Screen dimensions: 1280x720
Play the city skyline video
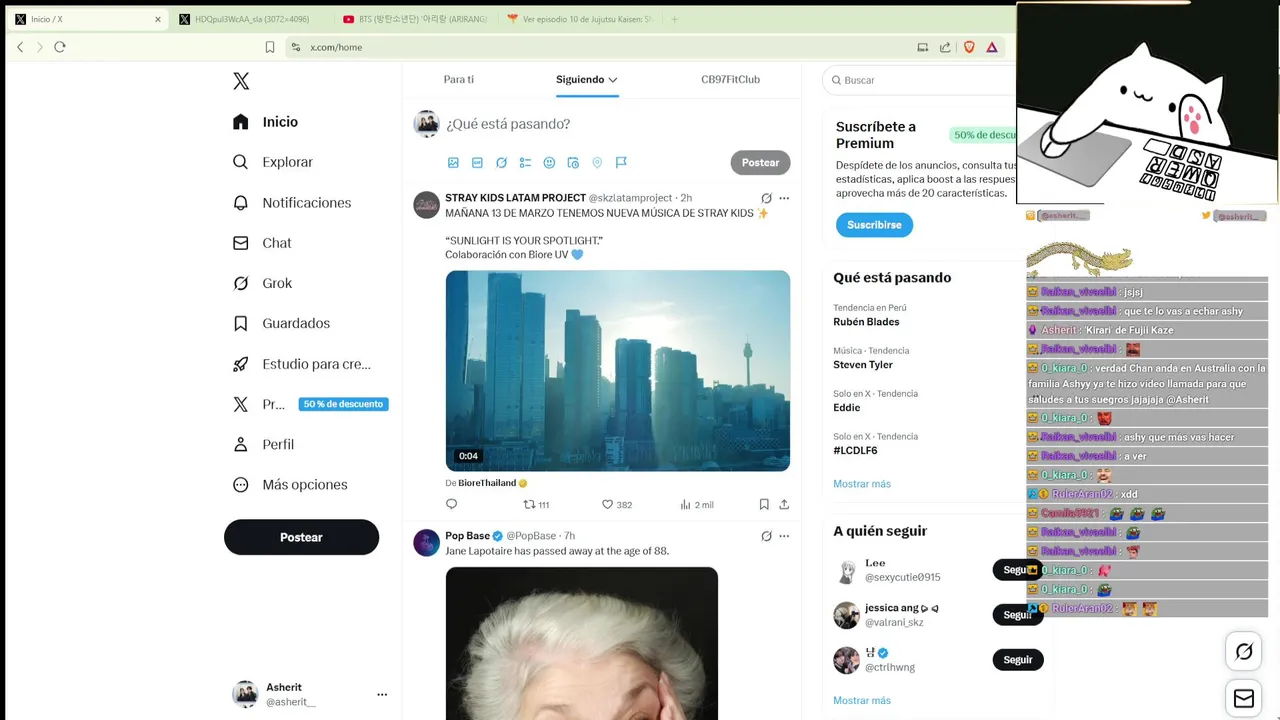pos(618,371)
